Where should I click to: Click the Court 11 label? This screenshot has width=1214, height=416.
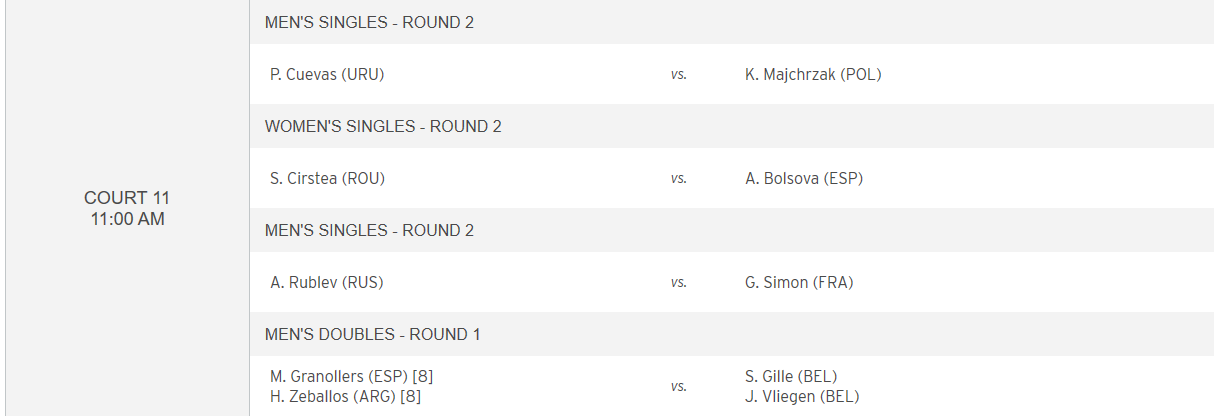click(x=127, y=198)
